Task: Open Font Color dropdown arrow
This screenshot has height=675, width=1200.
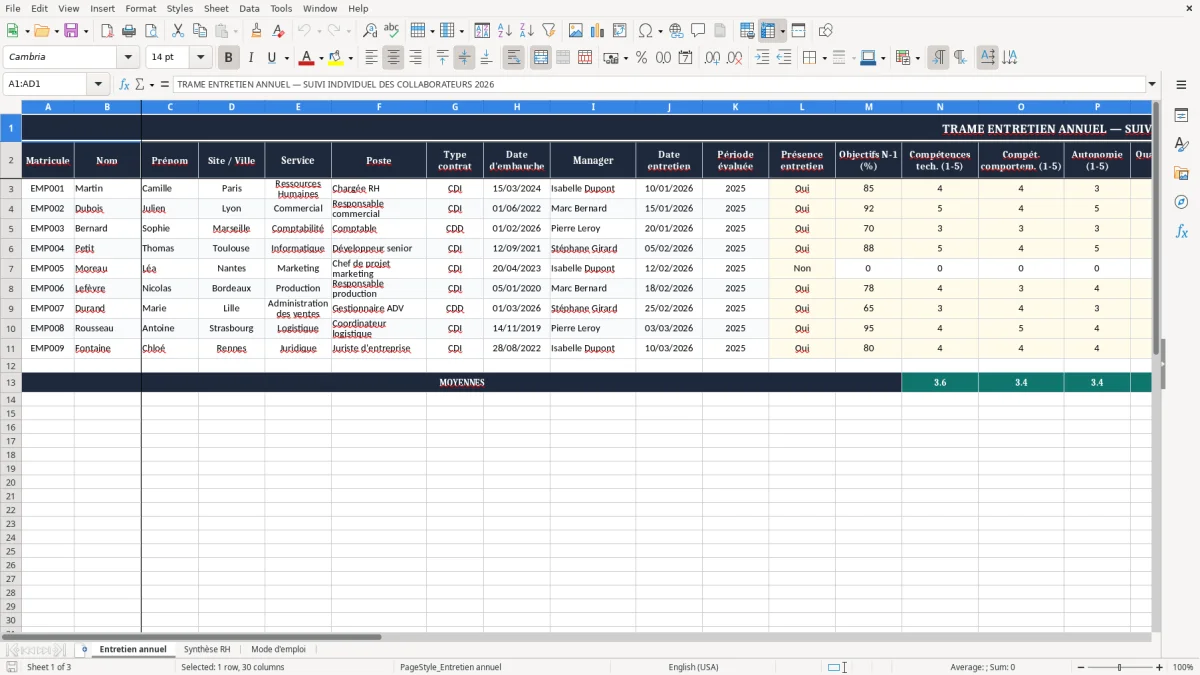Action: coord(320,58)
